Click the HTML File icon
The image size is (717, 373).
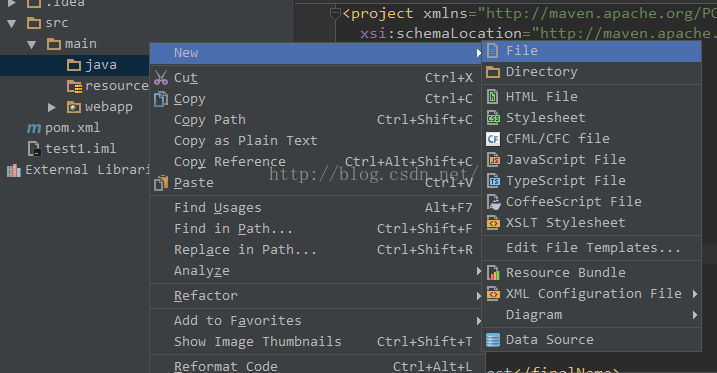(492, 97)
